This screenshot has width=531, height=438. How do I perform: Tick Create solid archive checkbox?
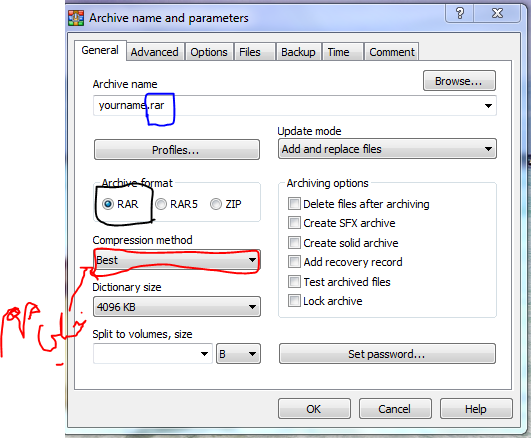point(294,243)
